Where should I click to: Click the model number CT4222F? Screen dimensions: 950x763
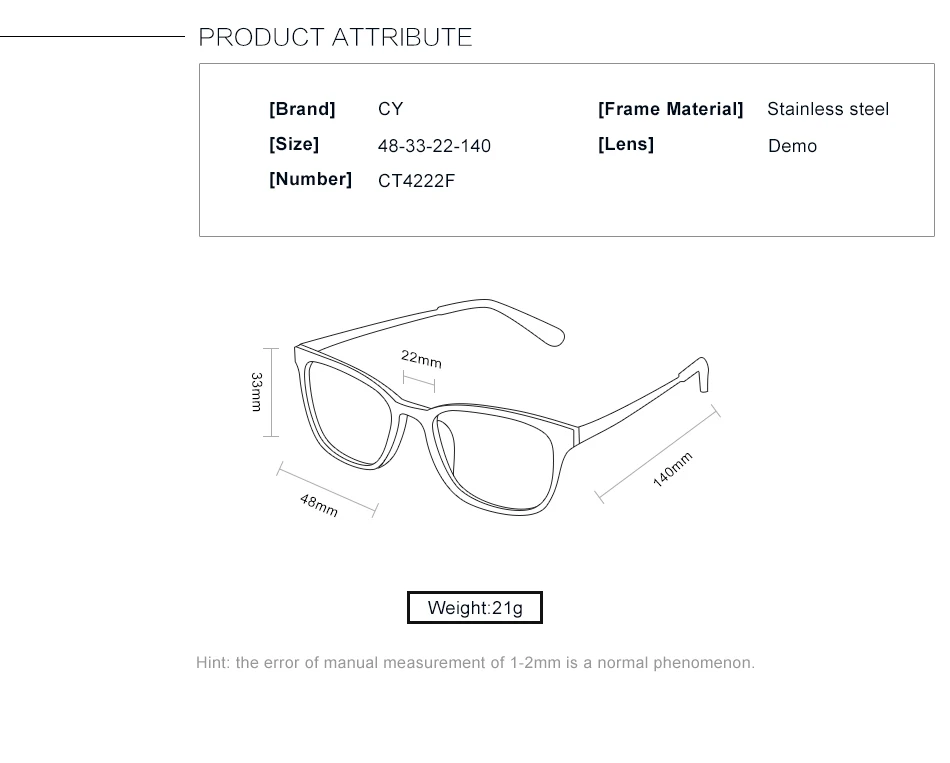(x=416, y=181)
